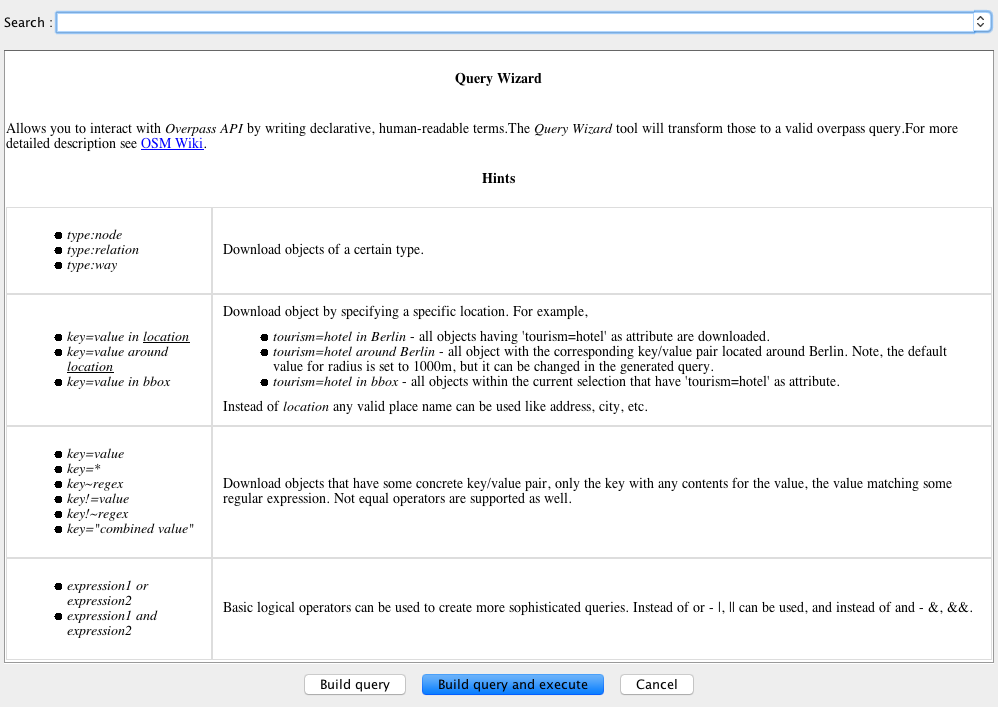Click the Search input field
The image size is (998, 707).
pos(514,22)
